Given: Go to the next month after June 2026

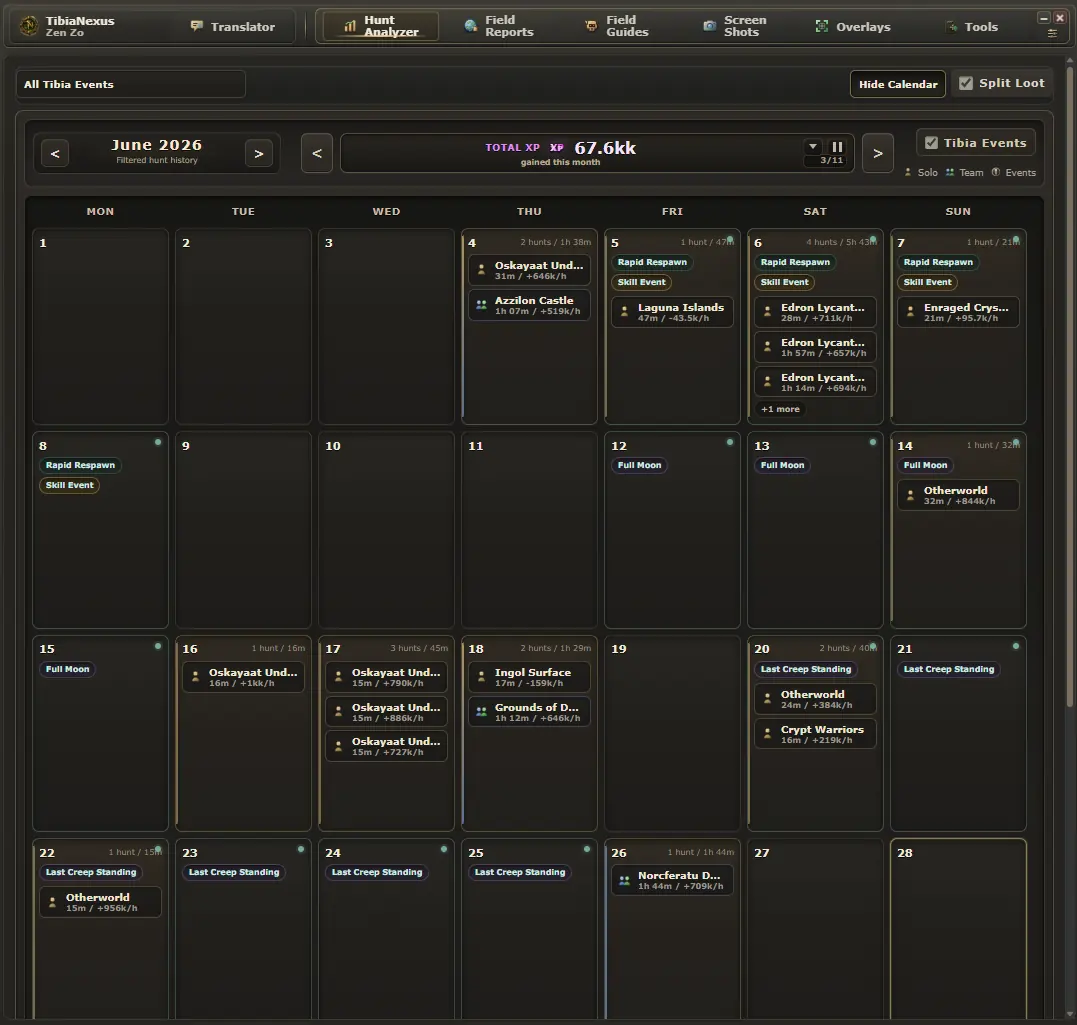Looking at the screenshot, I should [x=259, y=153].
